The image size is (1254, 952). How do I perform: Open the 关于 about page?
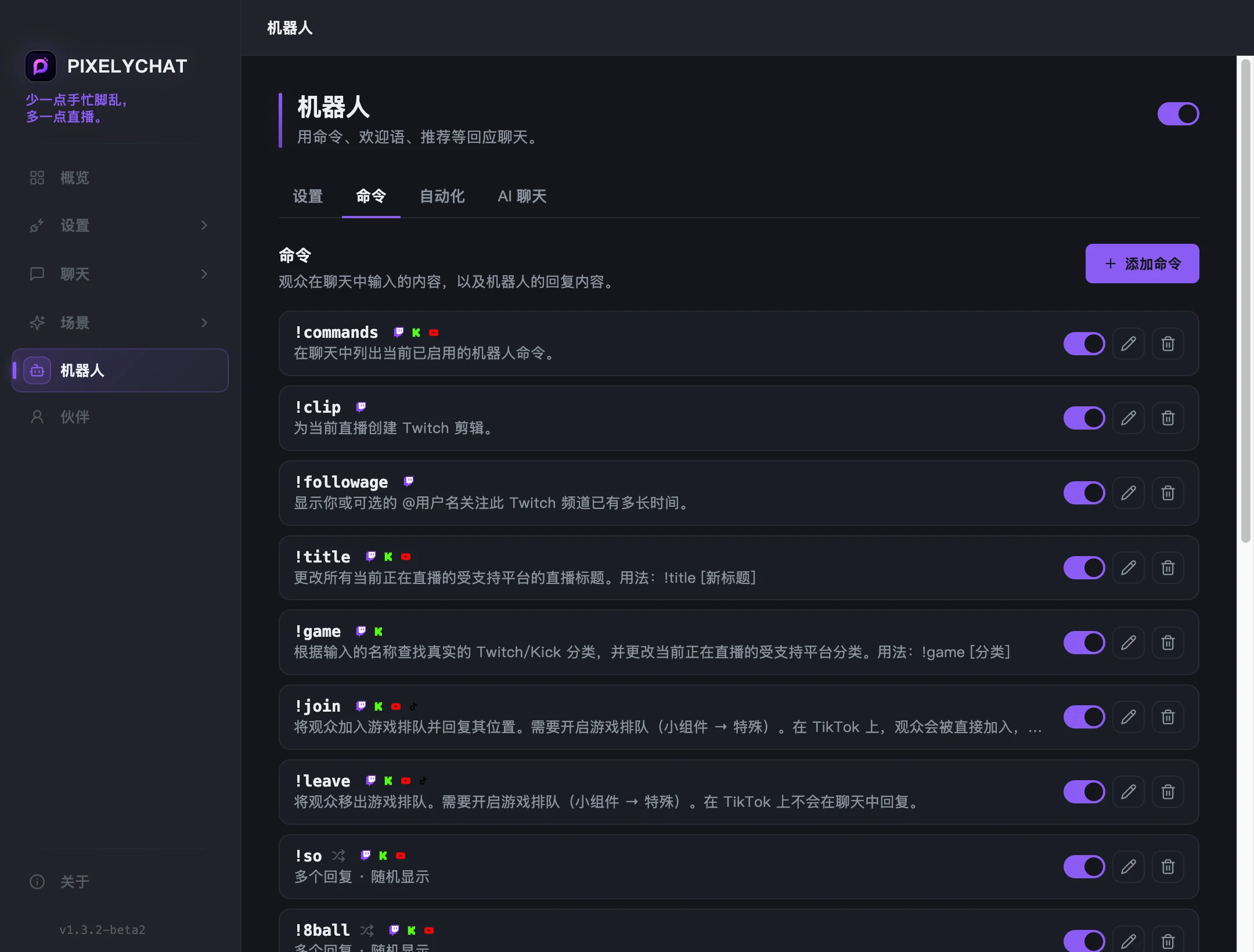point(120,882)
